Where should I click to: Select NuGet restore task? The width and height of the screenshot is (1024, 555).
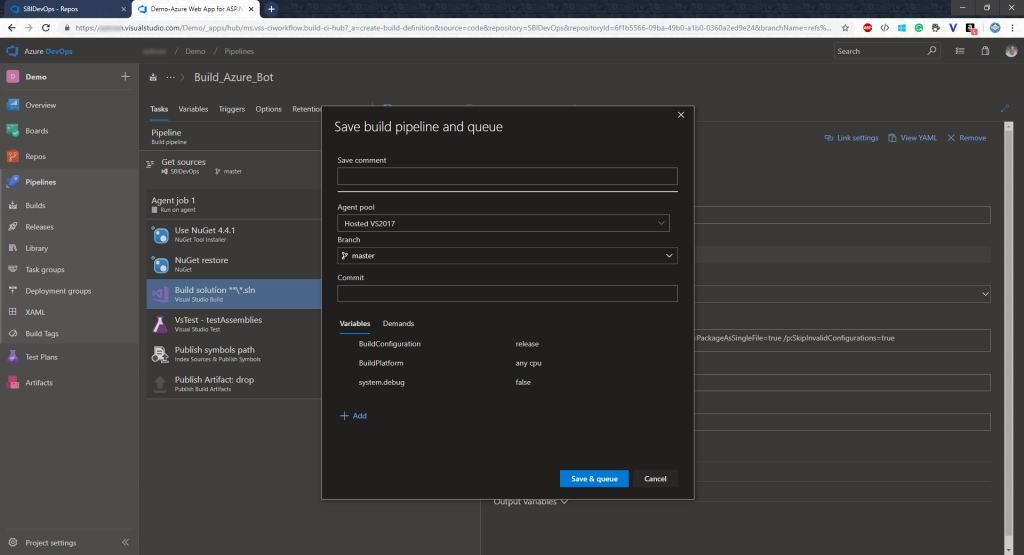point(233,264)
